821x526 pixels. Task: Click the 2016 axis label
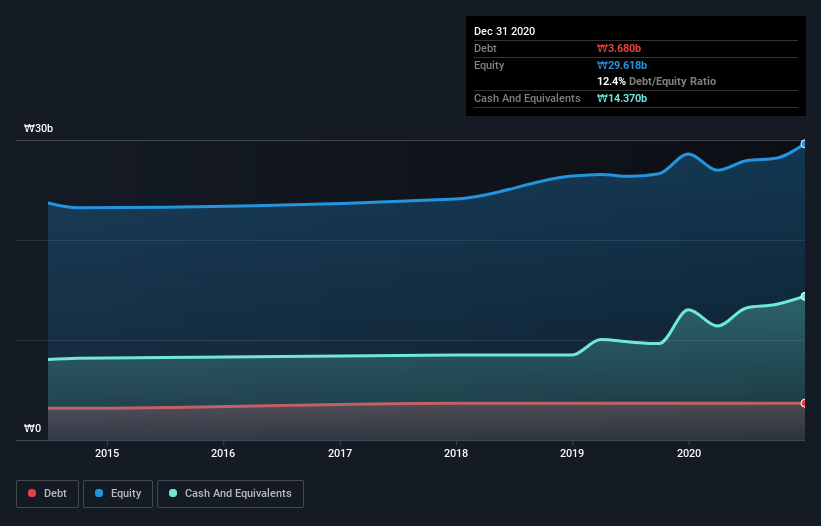pyautogui.click(x=223, y=453)
